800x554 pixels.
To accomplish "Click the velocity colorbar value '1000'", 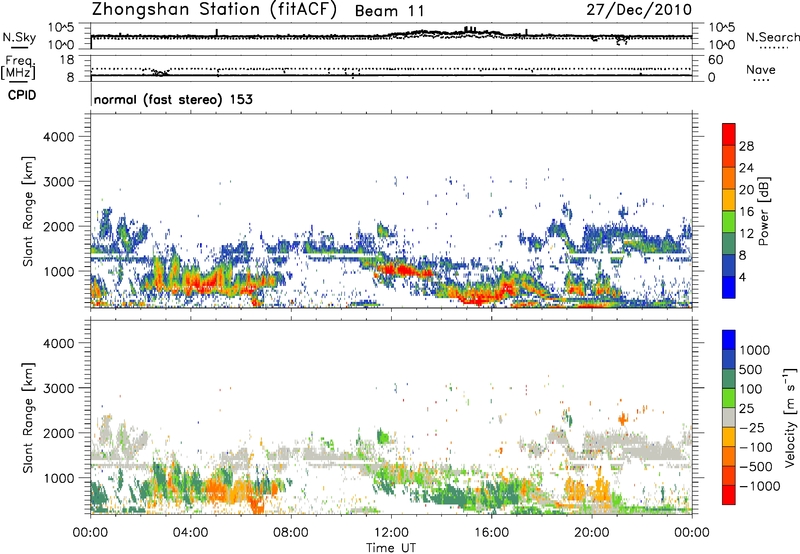I will coord(755,350).
